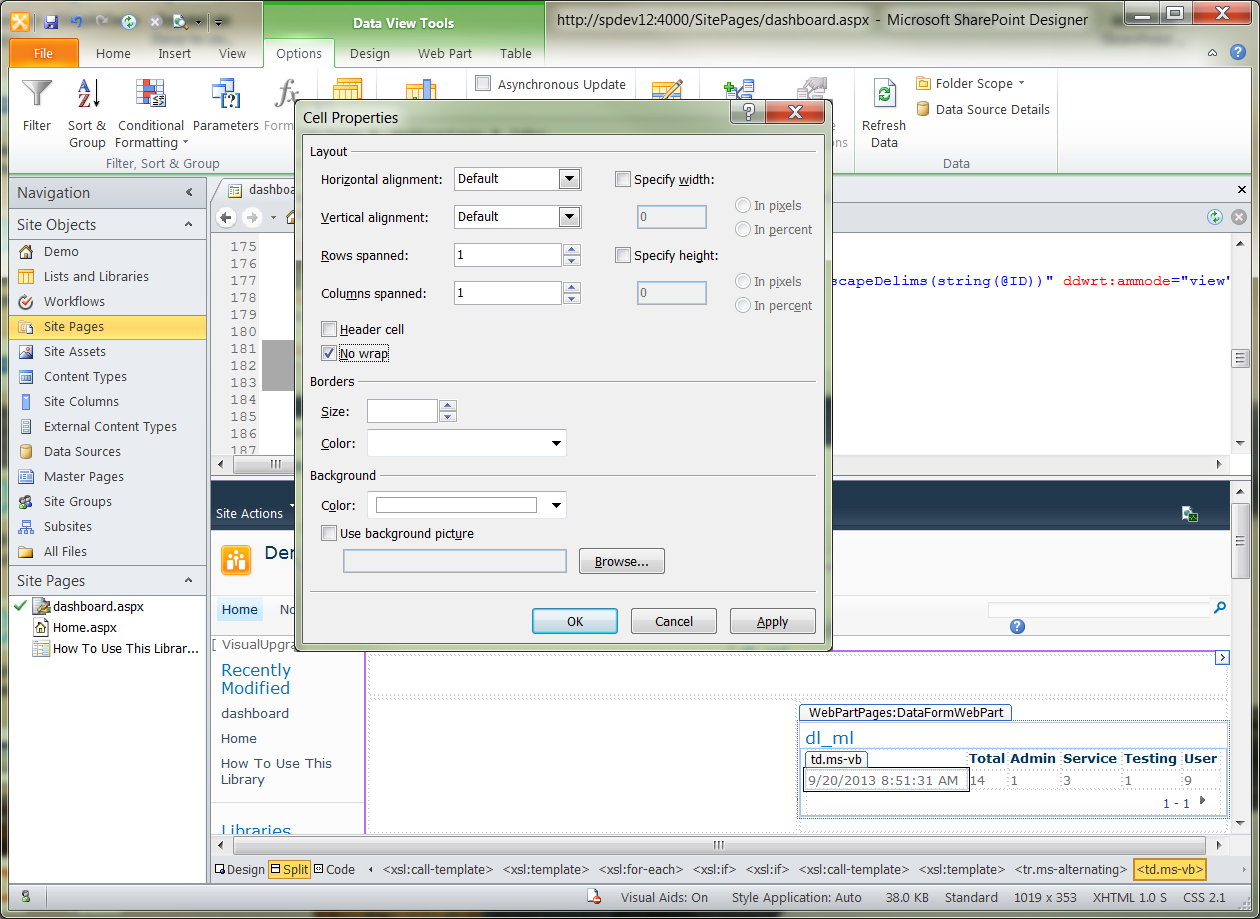1260x919 pixels.
Task: Click the Recently Modified link
Action: tap(256, 679)
